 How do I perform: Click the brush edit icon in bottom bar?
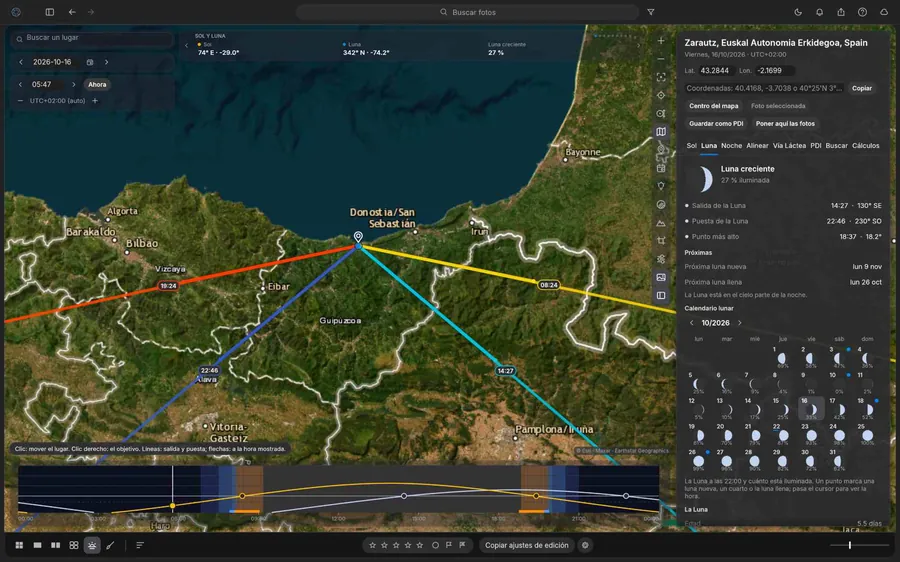[110, 545]
